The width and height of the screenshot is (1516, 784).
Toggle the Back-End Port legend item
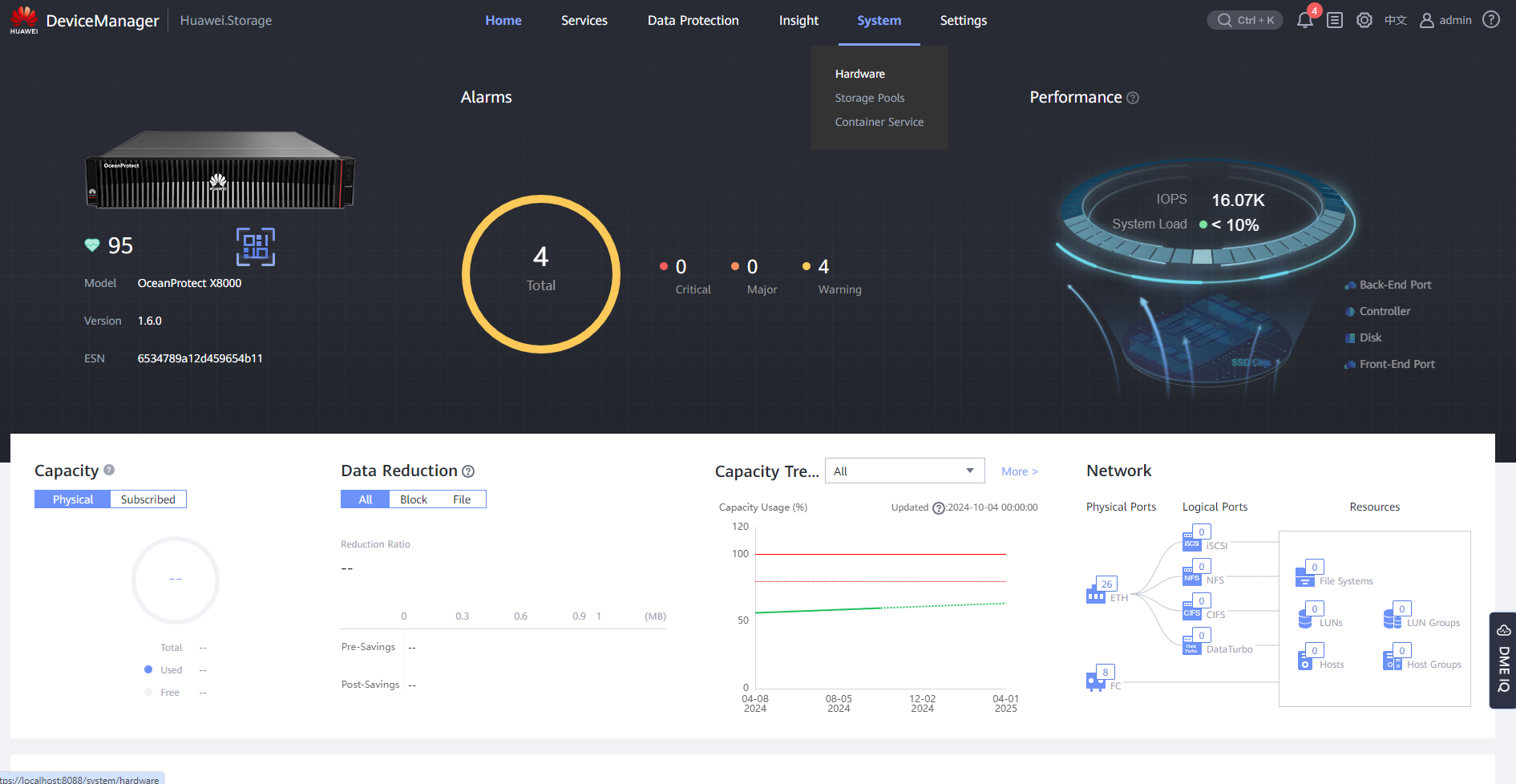click(x=1389, y=285)
